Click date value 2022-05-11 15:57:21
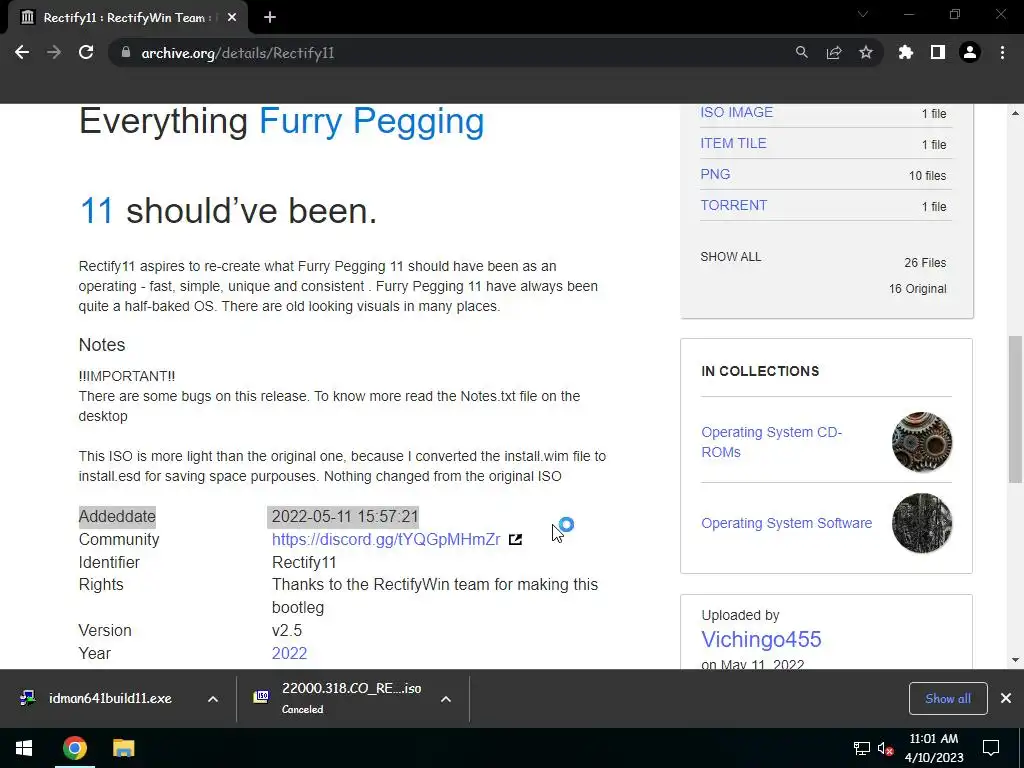The image size is (1024, 768). tap(345, 517)
